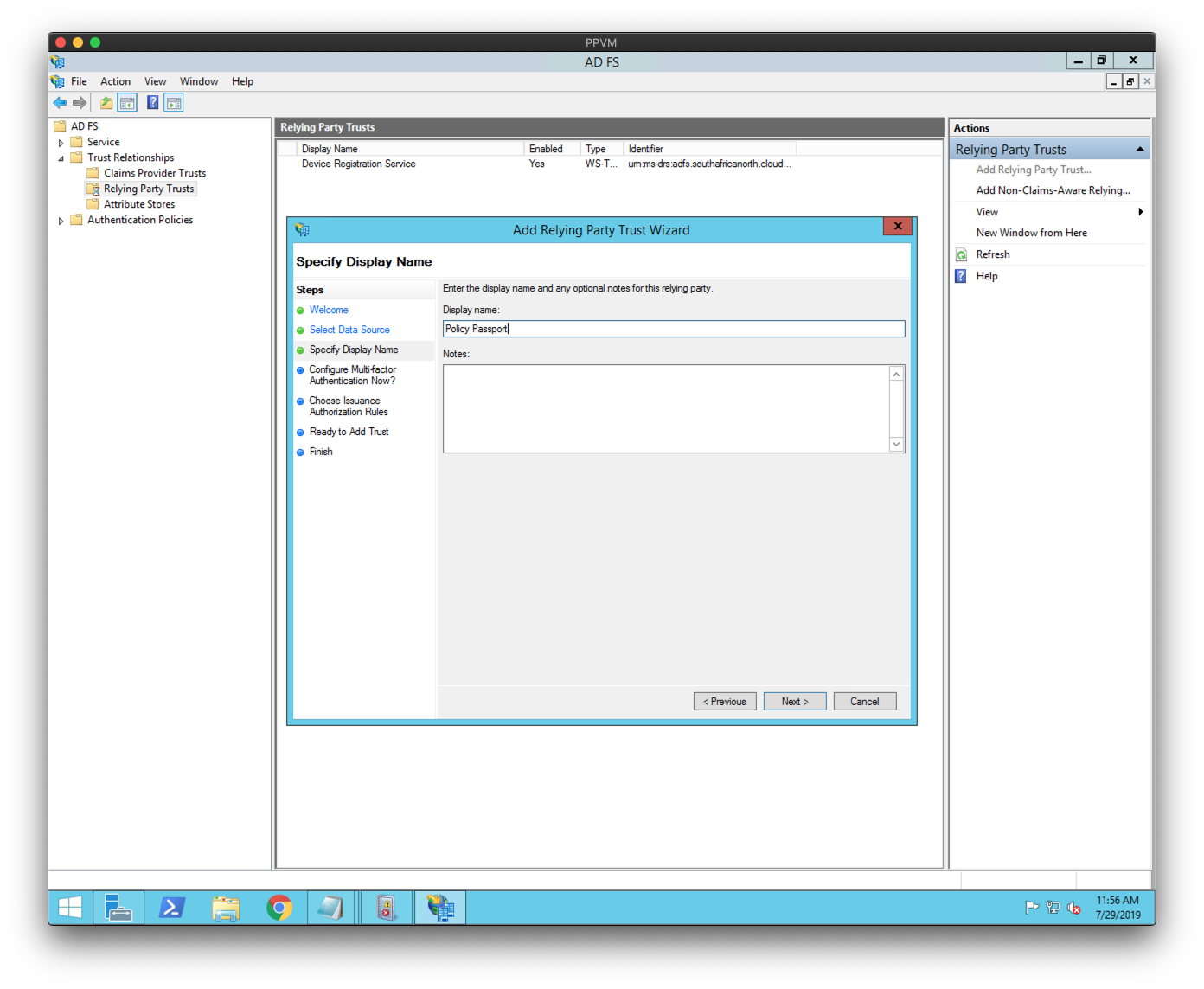Click the Up one level folder icon

coord(106,103)
